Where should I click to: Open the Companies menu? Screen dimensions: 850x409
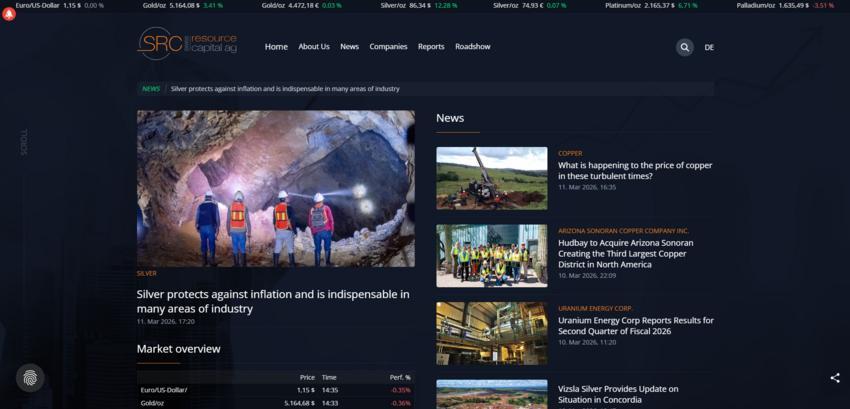tap(388, 47)
